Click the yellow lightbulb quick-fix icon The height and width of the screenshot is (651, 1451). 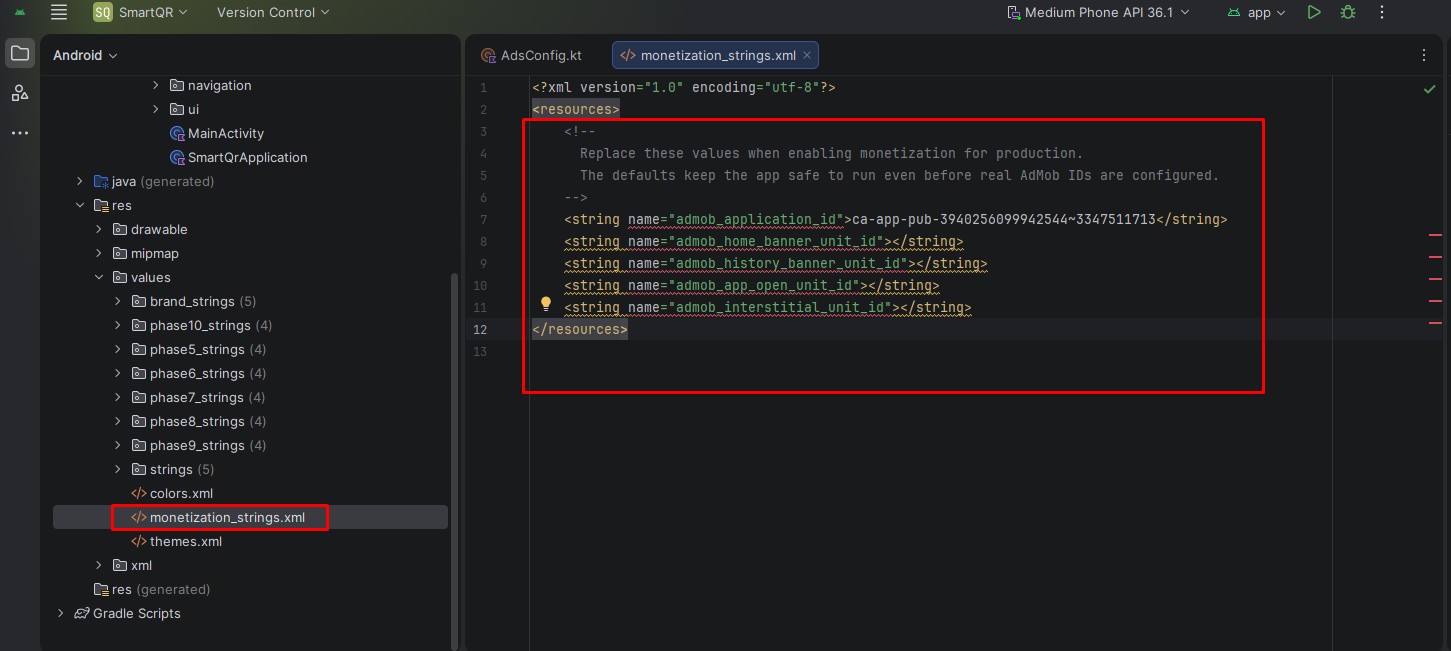tap(546, 303)
